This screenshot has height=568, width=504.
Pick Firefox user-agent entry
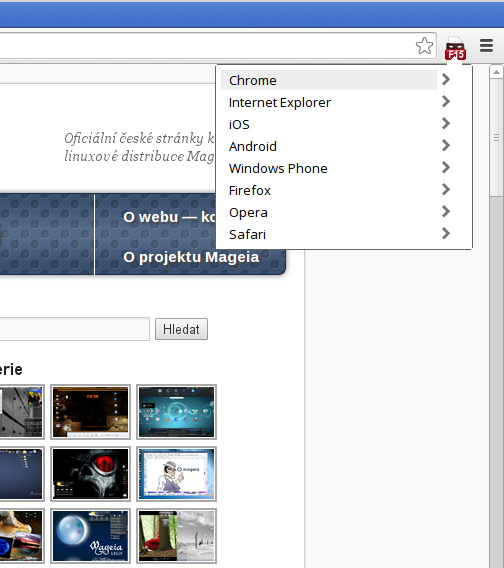click(329, 191)
